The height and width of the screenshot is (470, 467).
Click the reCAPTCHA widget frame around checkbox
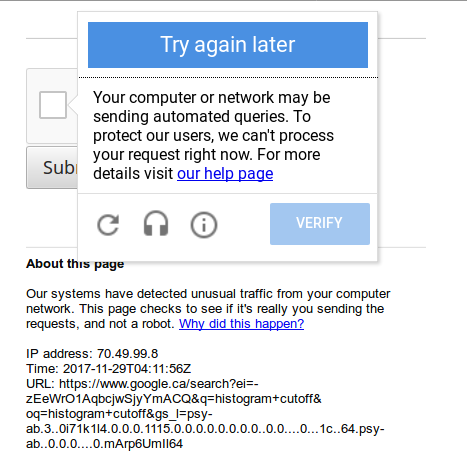click(52, 106)
